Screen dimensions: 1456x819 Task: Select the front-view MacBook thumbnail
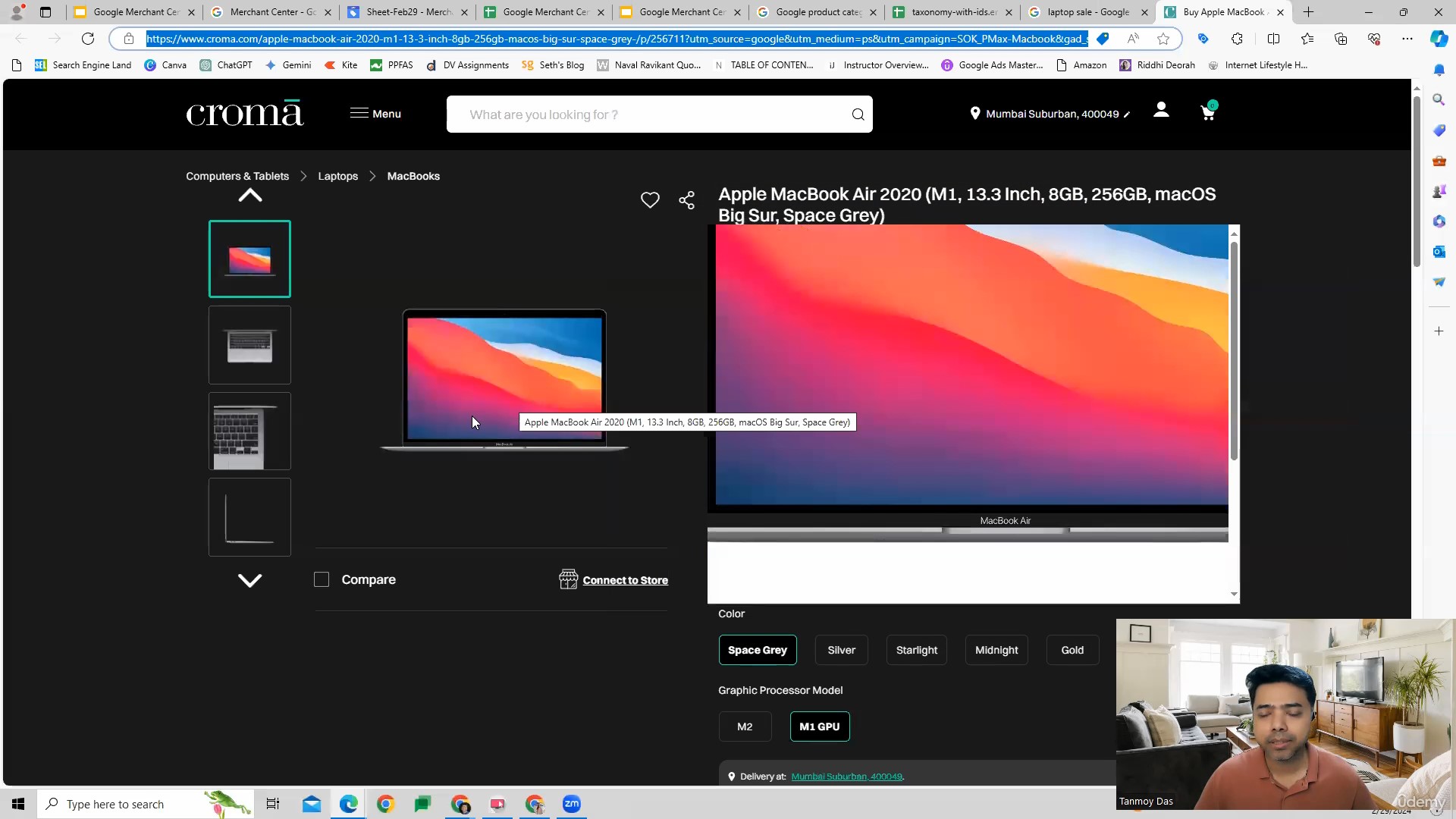tap(249, 259)
